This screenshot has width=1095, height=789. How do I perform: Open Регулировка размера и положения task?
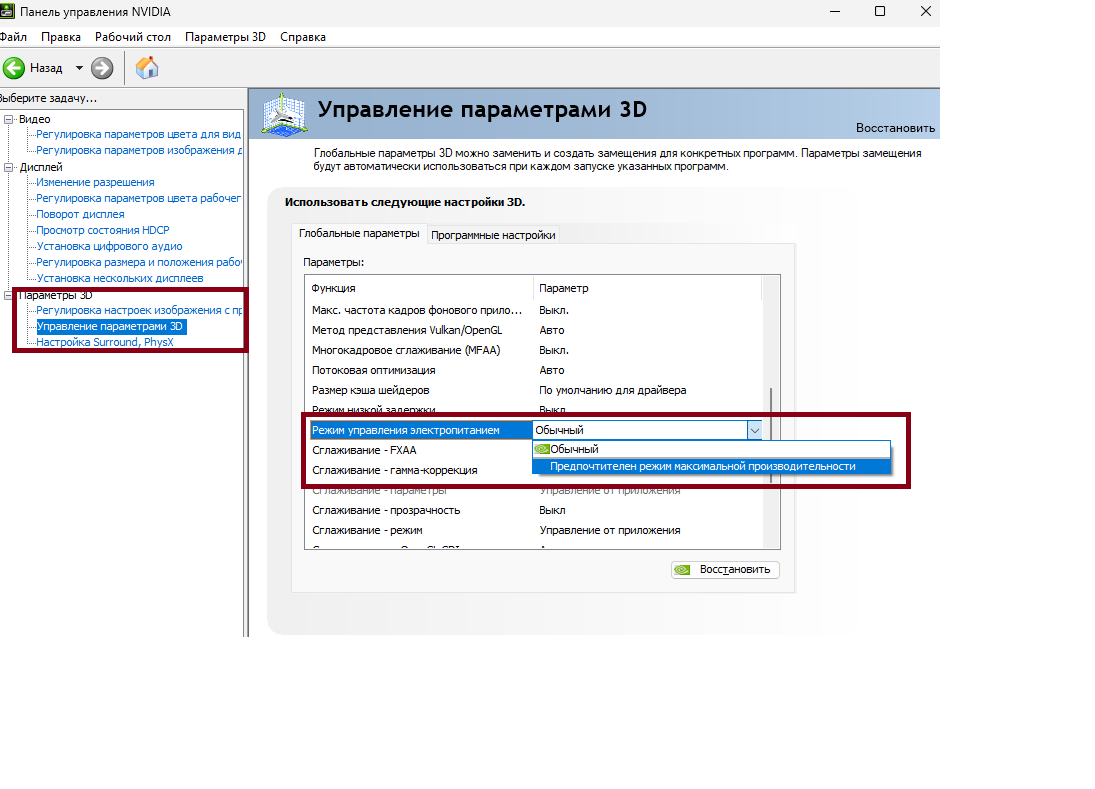tap(139, 263)
